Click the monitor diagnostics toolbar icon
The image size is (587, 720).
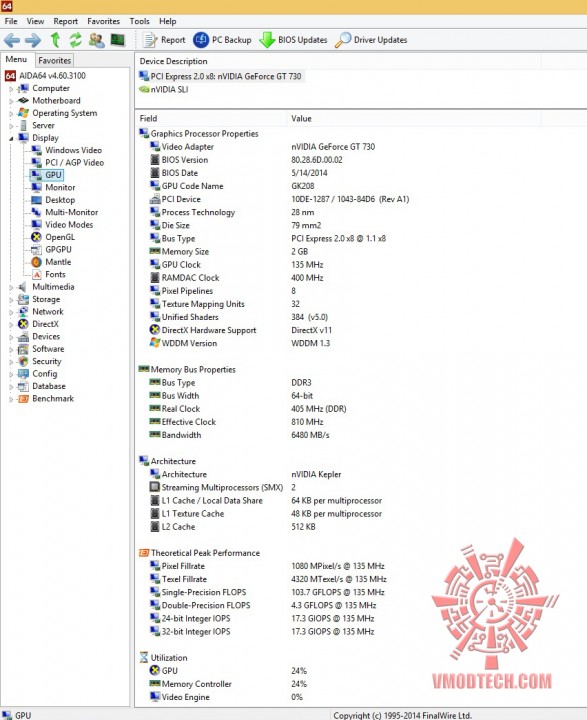[118, 40]
